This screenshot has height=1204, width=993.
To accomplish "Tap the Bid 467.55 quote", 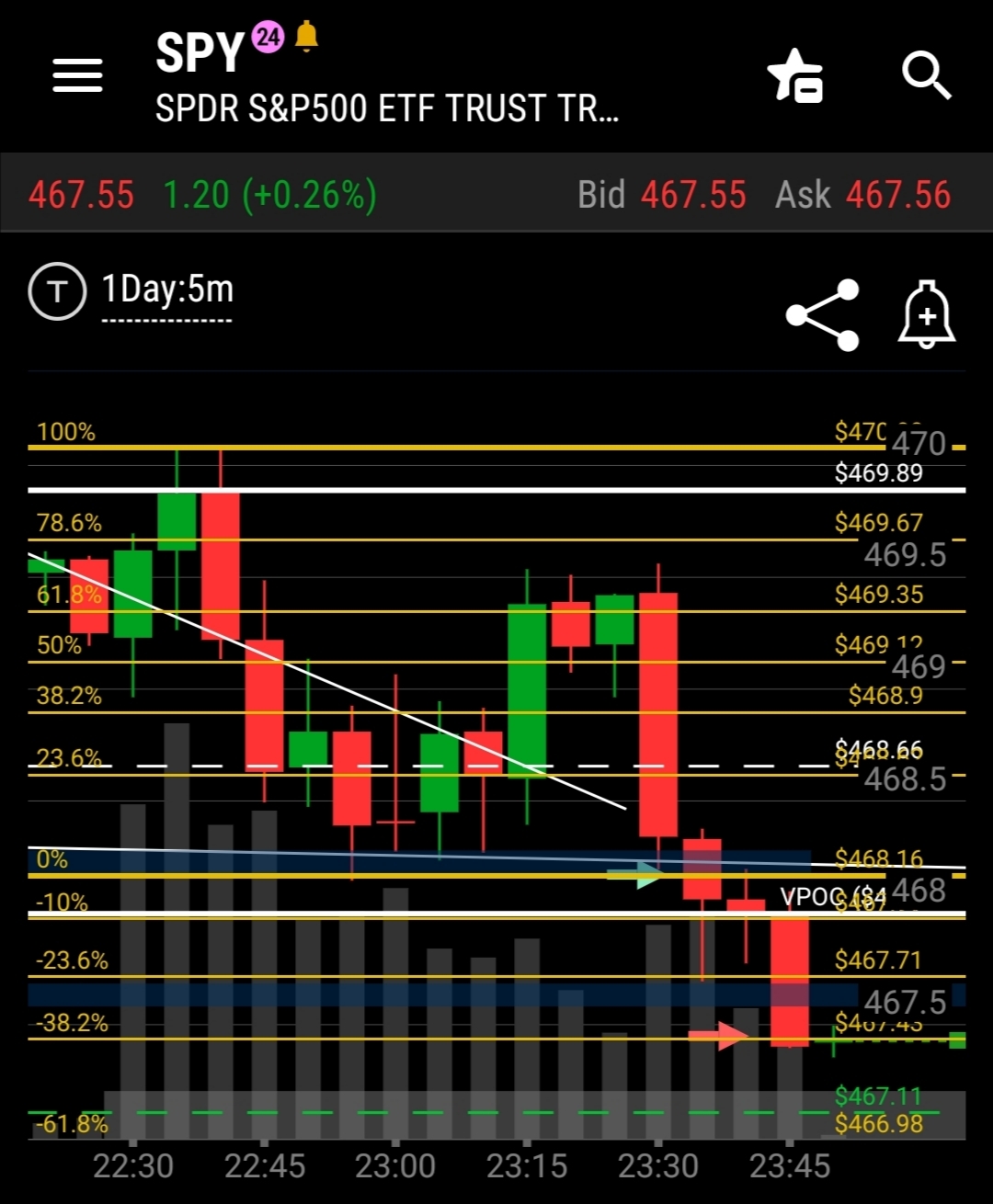I will [x=662, y=195].
